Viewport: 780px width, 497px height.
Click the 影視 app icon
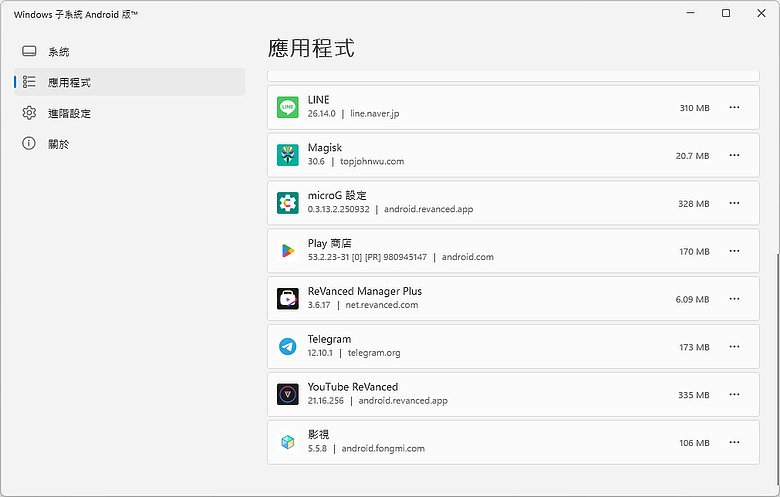tap(288, 442)
